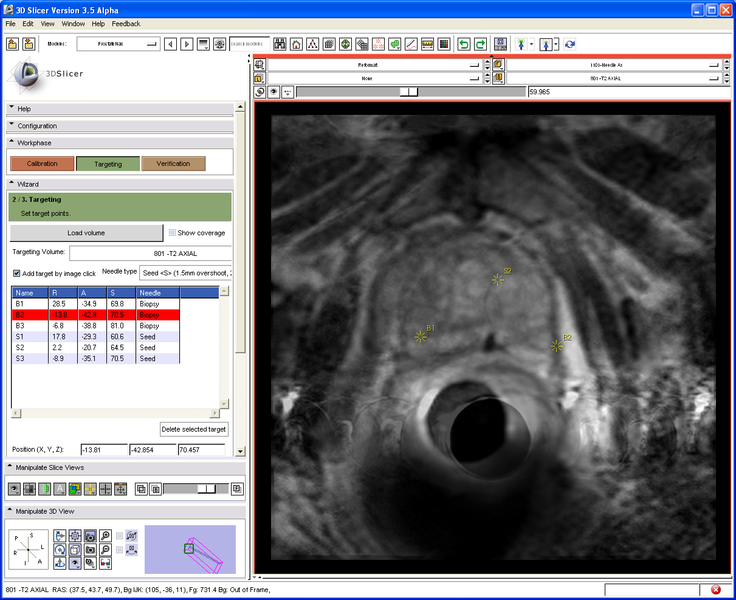This screenshot has width=736, height=600.
Task: Switch to the Calibration workphase
Action: (42, 164)
